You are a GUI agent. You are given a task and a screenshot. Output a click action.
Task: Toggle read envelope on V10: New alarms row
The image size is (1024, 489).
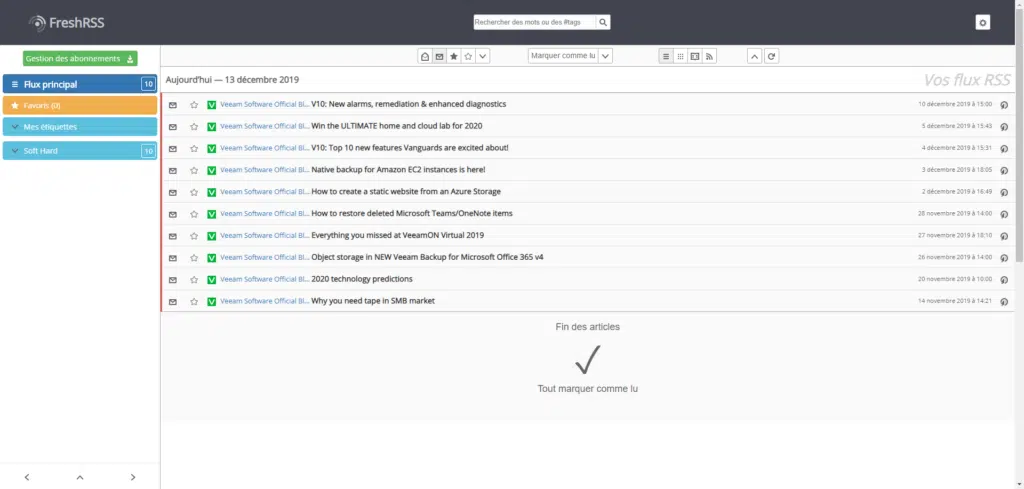[x=173, y=104]
